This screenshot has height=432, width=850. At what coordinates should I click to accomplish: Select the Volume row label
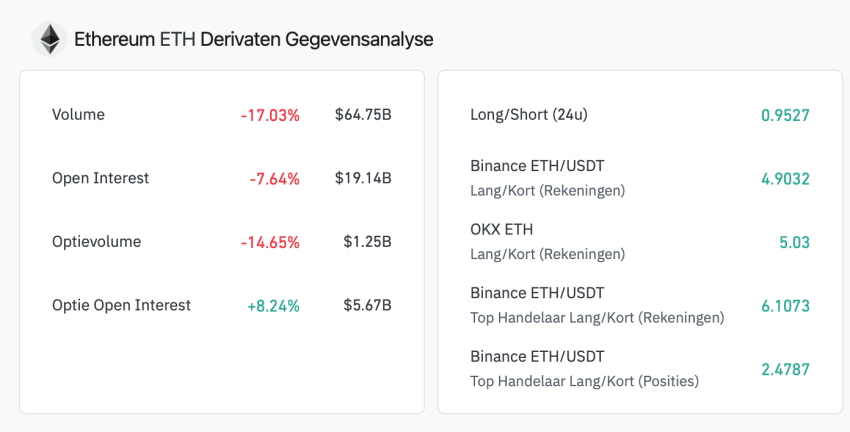tap(78, 115)
